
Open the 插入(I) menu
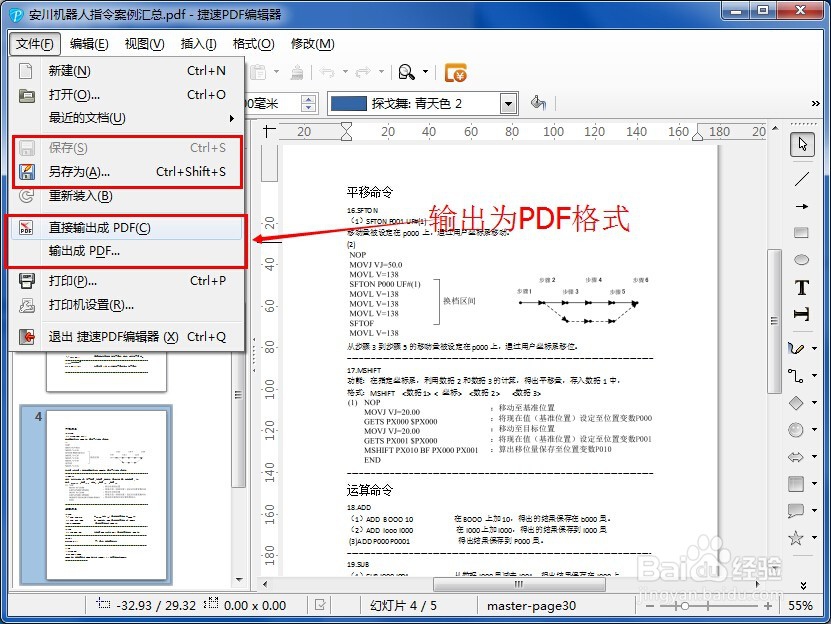(x=198, y=43)
